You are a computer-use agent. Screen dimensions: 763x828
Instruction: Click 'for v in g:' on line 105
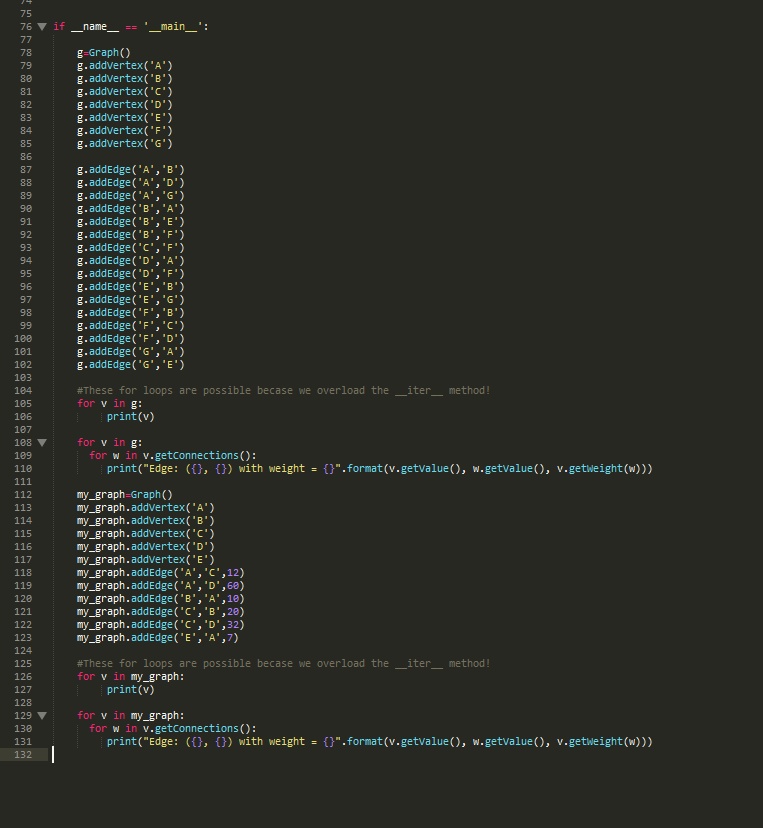[x=109, y=403]
